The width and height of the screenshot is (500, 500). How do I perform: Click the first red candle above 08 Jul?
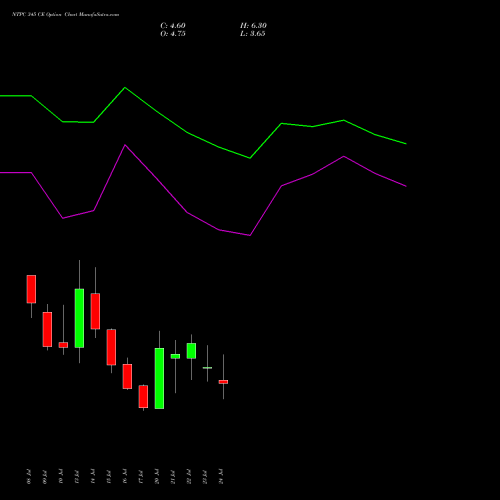(x=31, y=289)
